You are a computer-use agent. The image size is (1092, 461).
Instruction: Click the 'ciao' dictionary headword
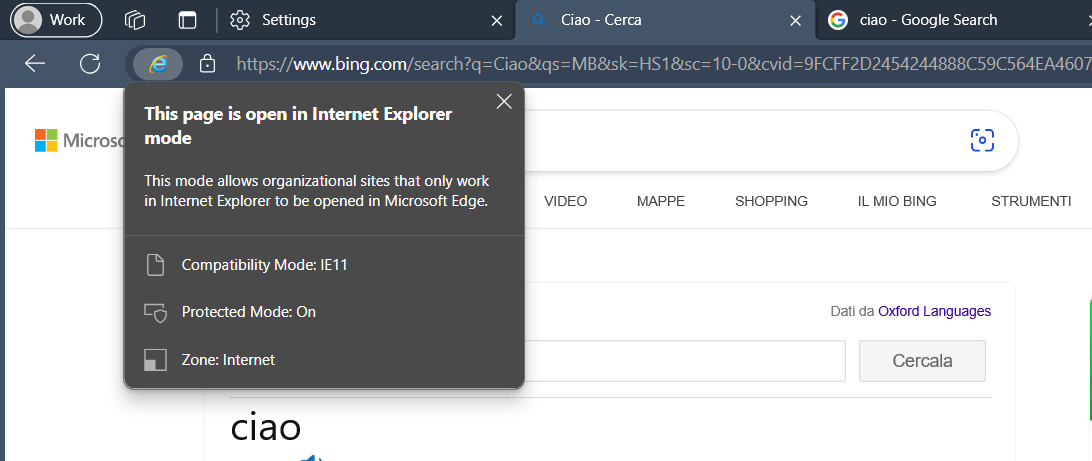[265, 428]
